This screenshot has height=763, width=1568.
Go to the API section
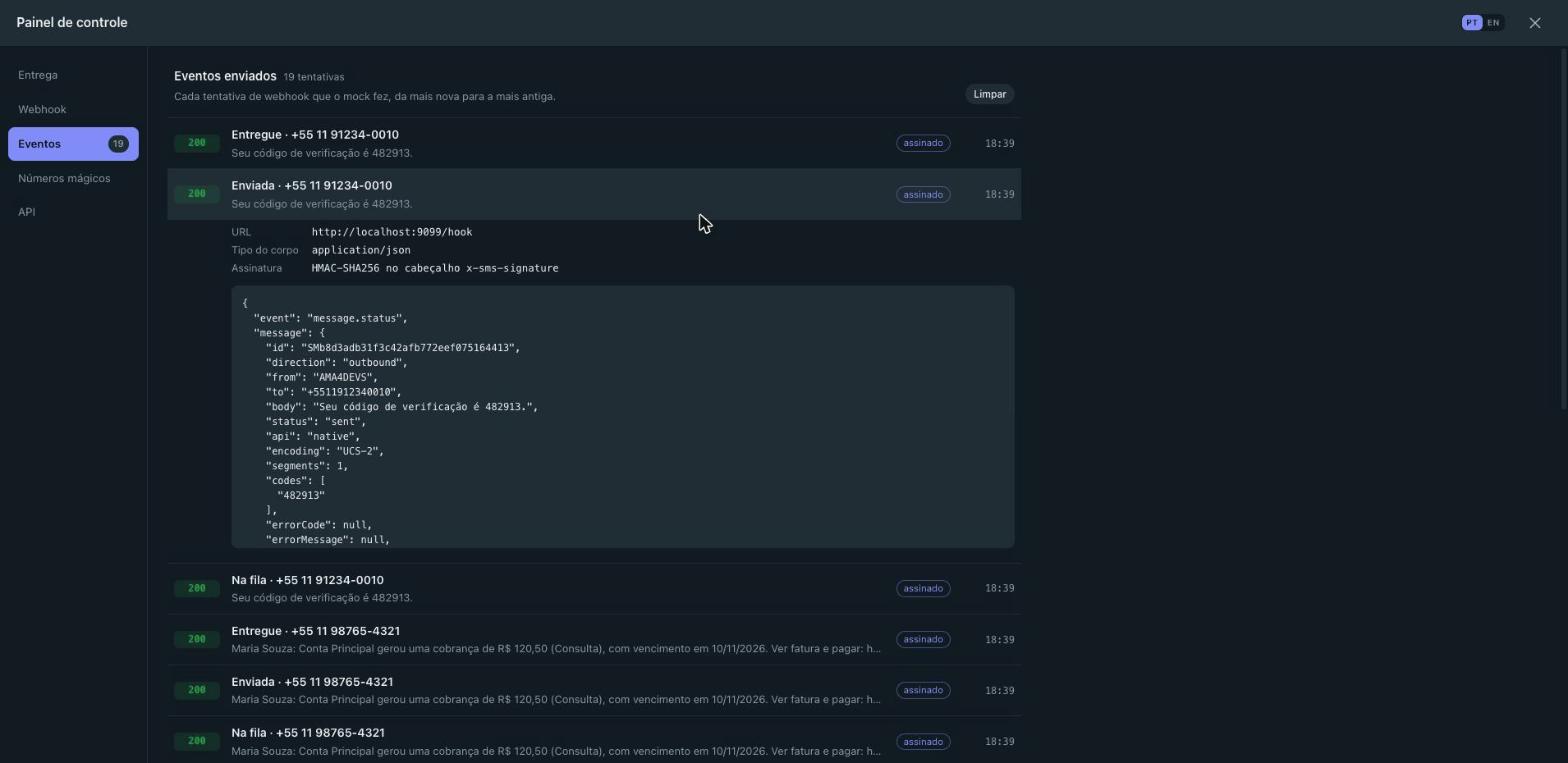point(73,212)
